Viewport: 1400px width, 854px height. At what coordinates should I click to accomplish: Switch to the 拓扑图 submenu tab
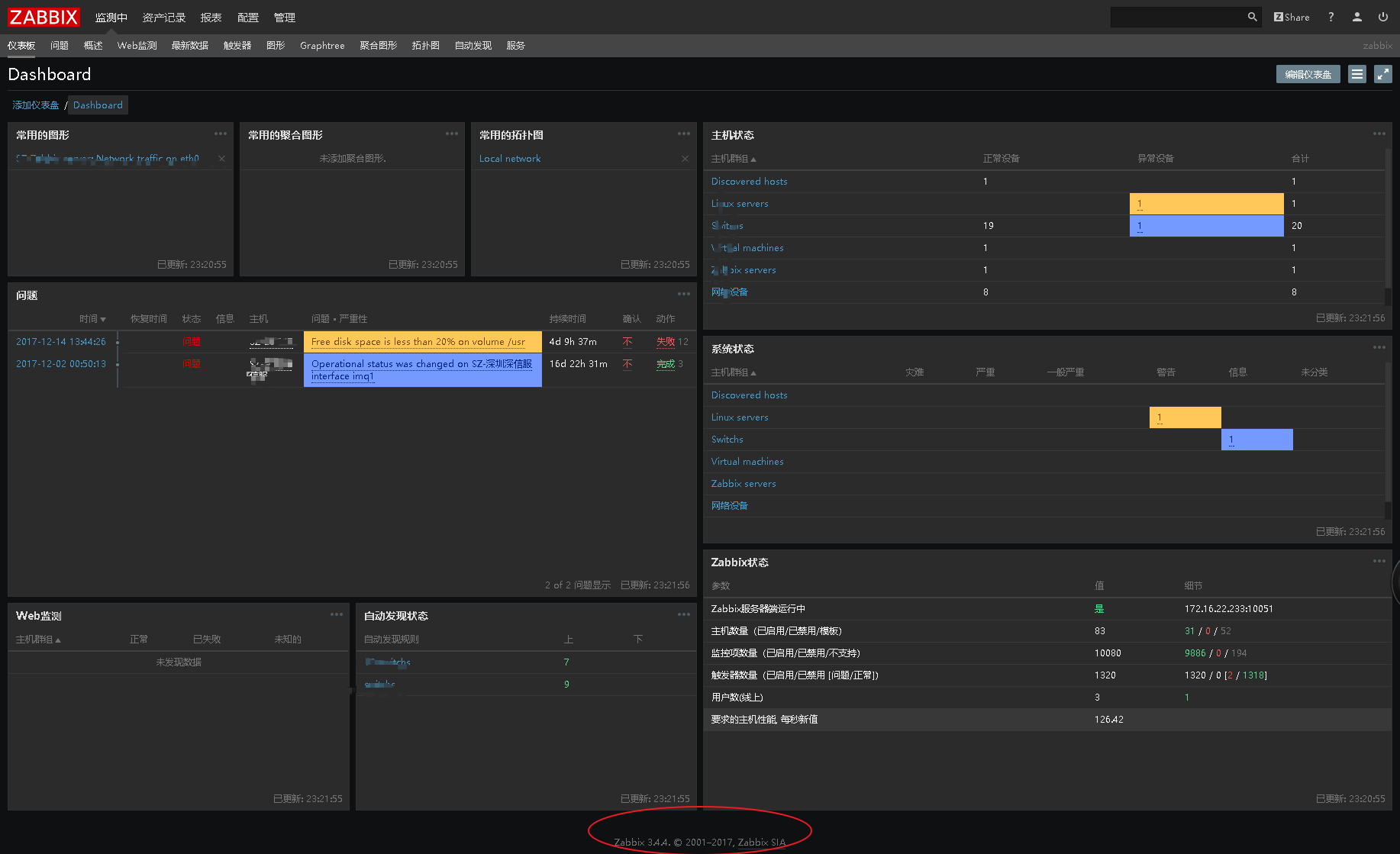[x=426, y=46]
